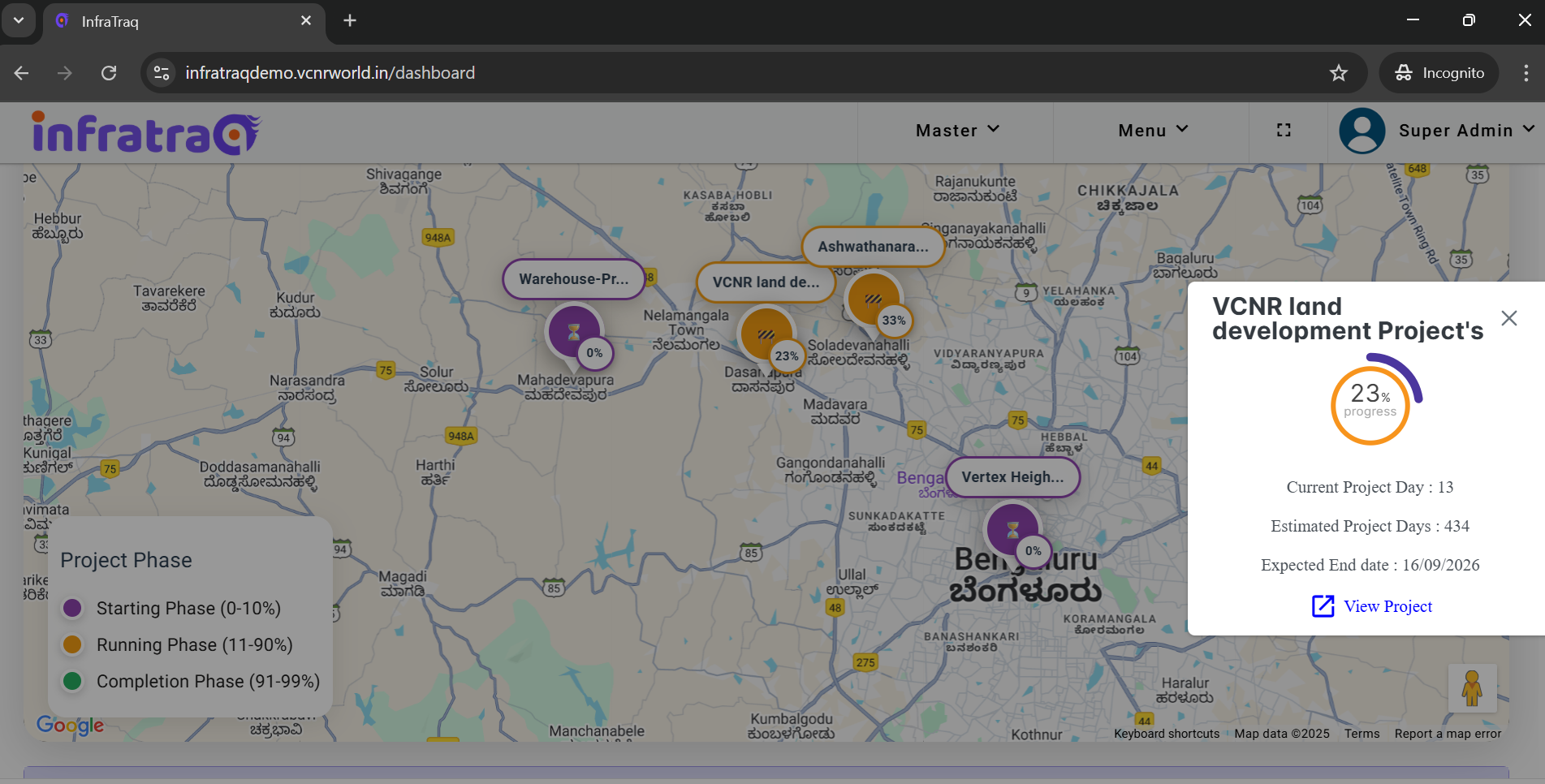The image size is (1545, 784).
Task: Open the Chrome three-dot menu
Action: [1526, 73]
